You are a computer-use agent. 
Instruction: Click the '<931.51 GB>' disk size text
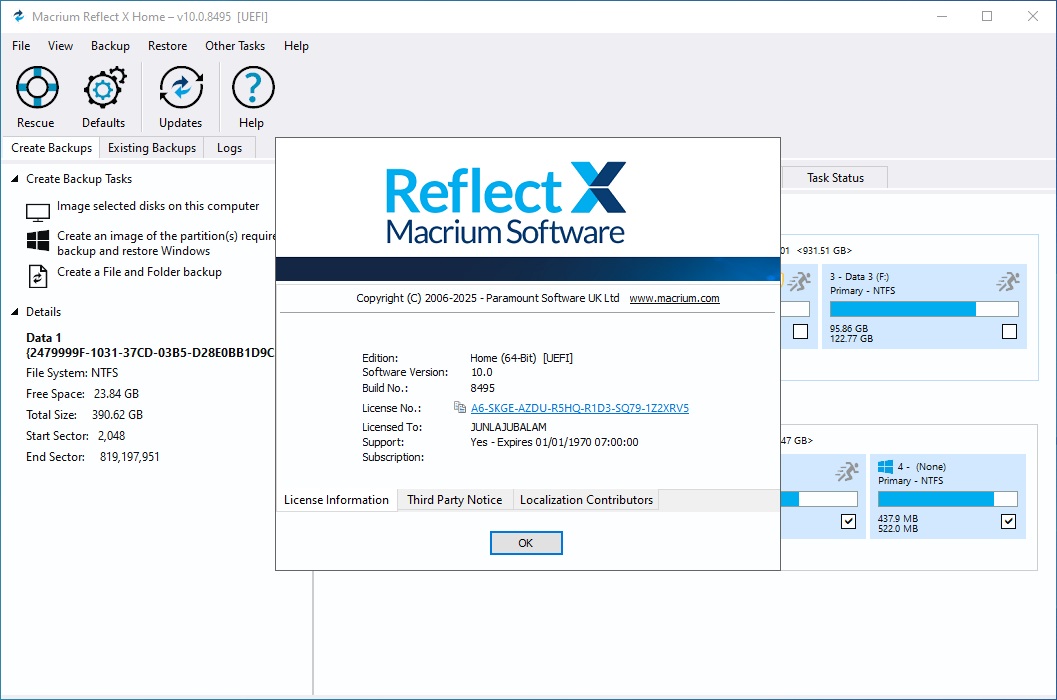click(824, 250)
